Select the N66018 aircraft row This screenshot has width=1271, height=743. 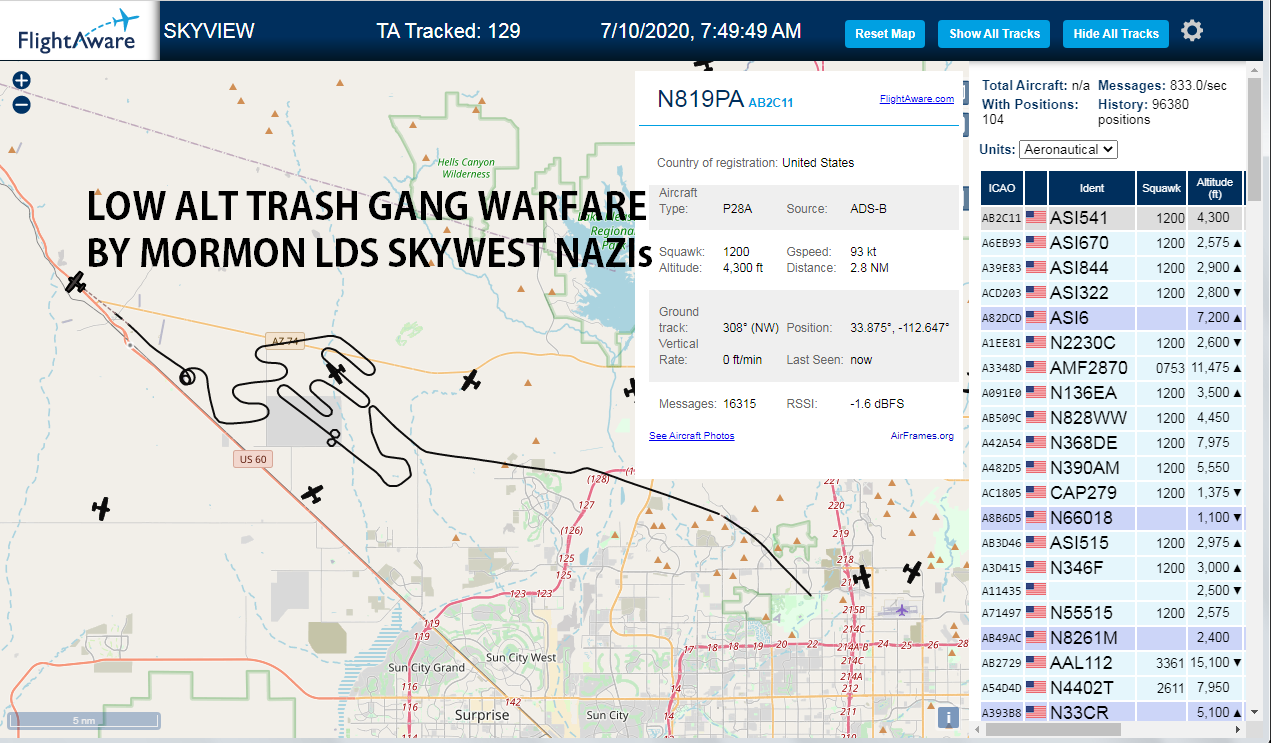coord(1112,517)
